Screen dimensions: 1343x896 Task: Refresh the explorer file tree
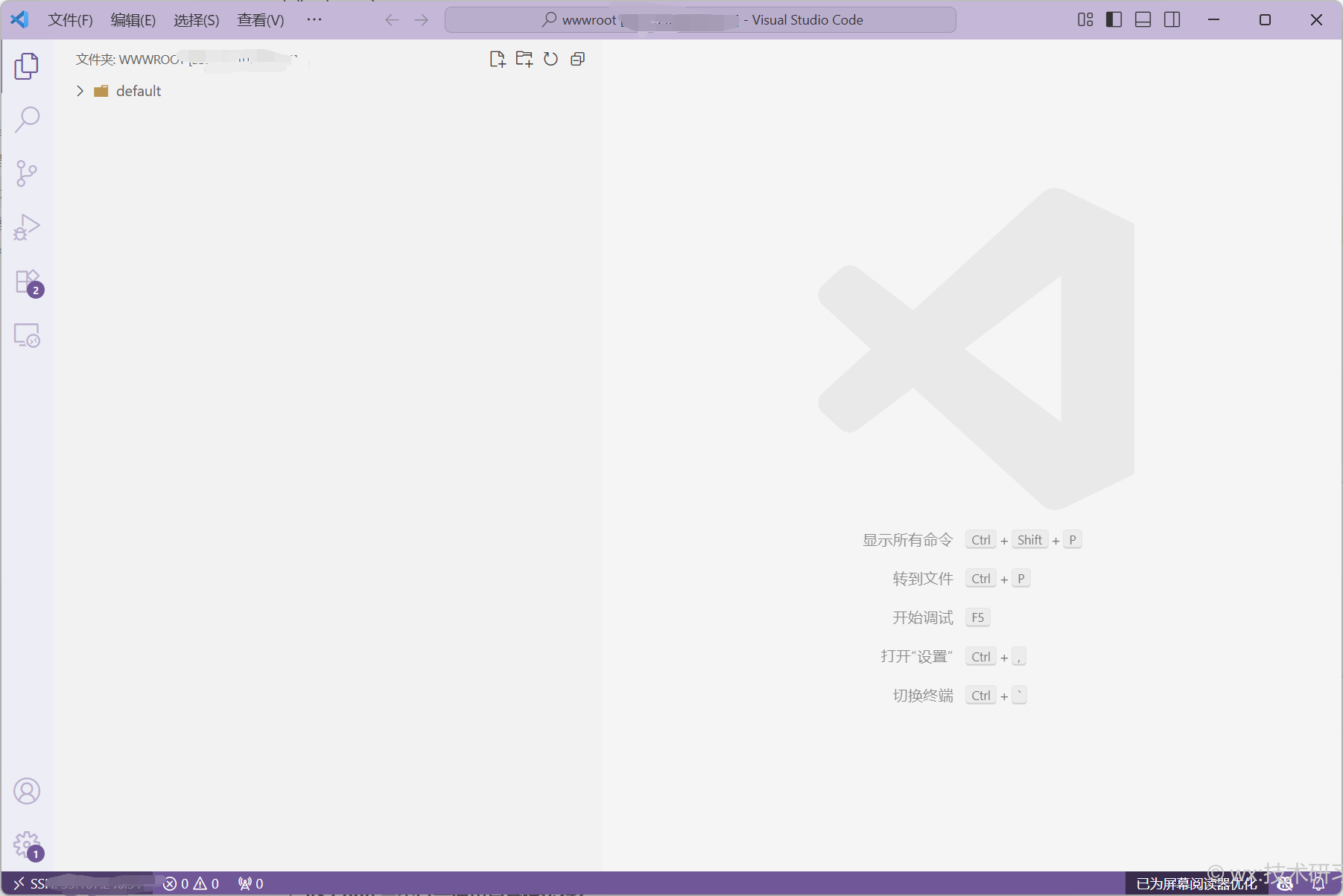[x=550, y=60]
